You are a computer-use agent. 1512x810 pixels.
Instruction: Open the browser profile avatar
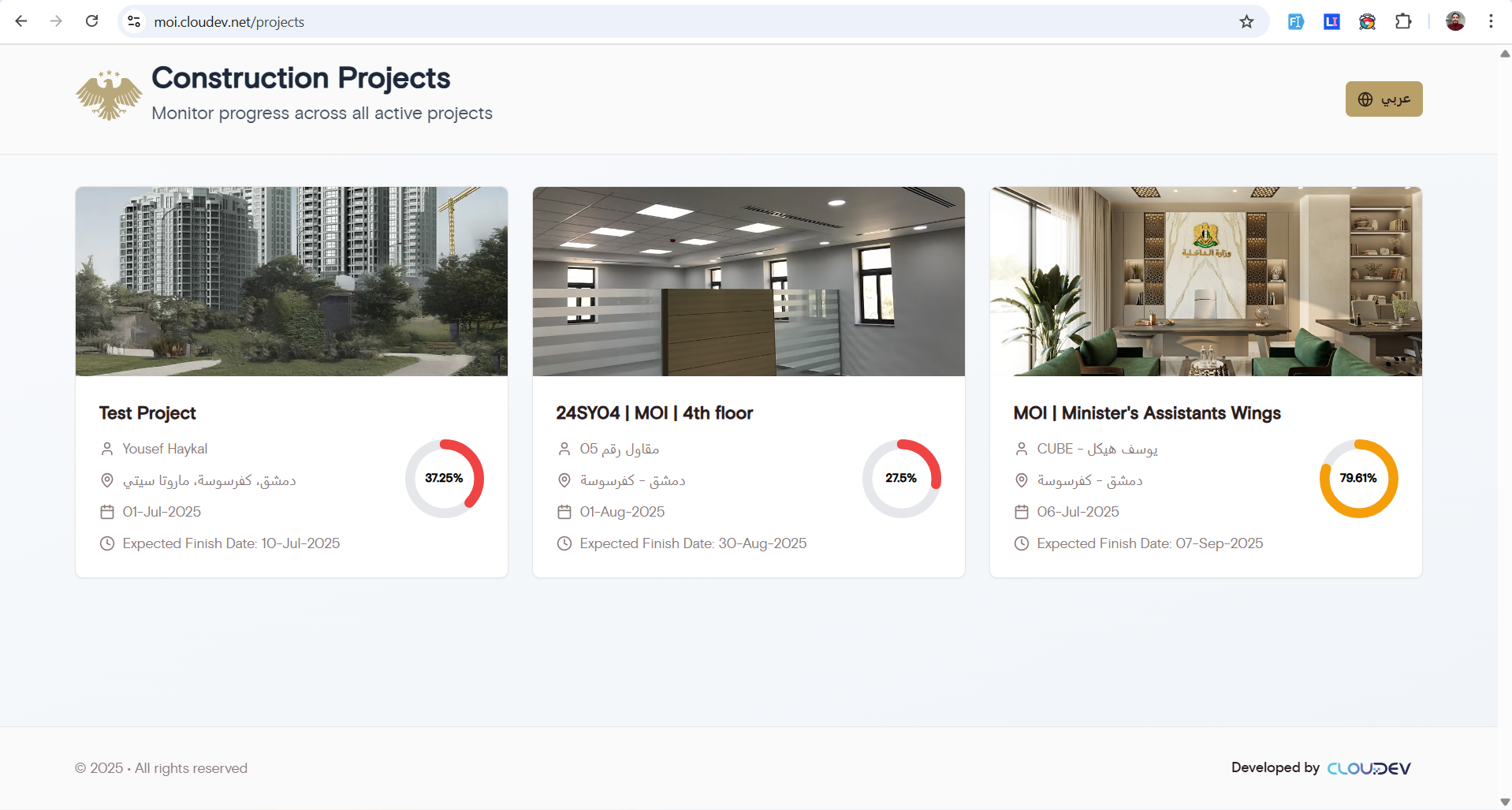tap(1455, 21)
